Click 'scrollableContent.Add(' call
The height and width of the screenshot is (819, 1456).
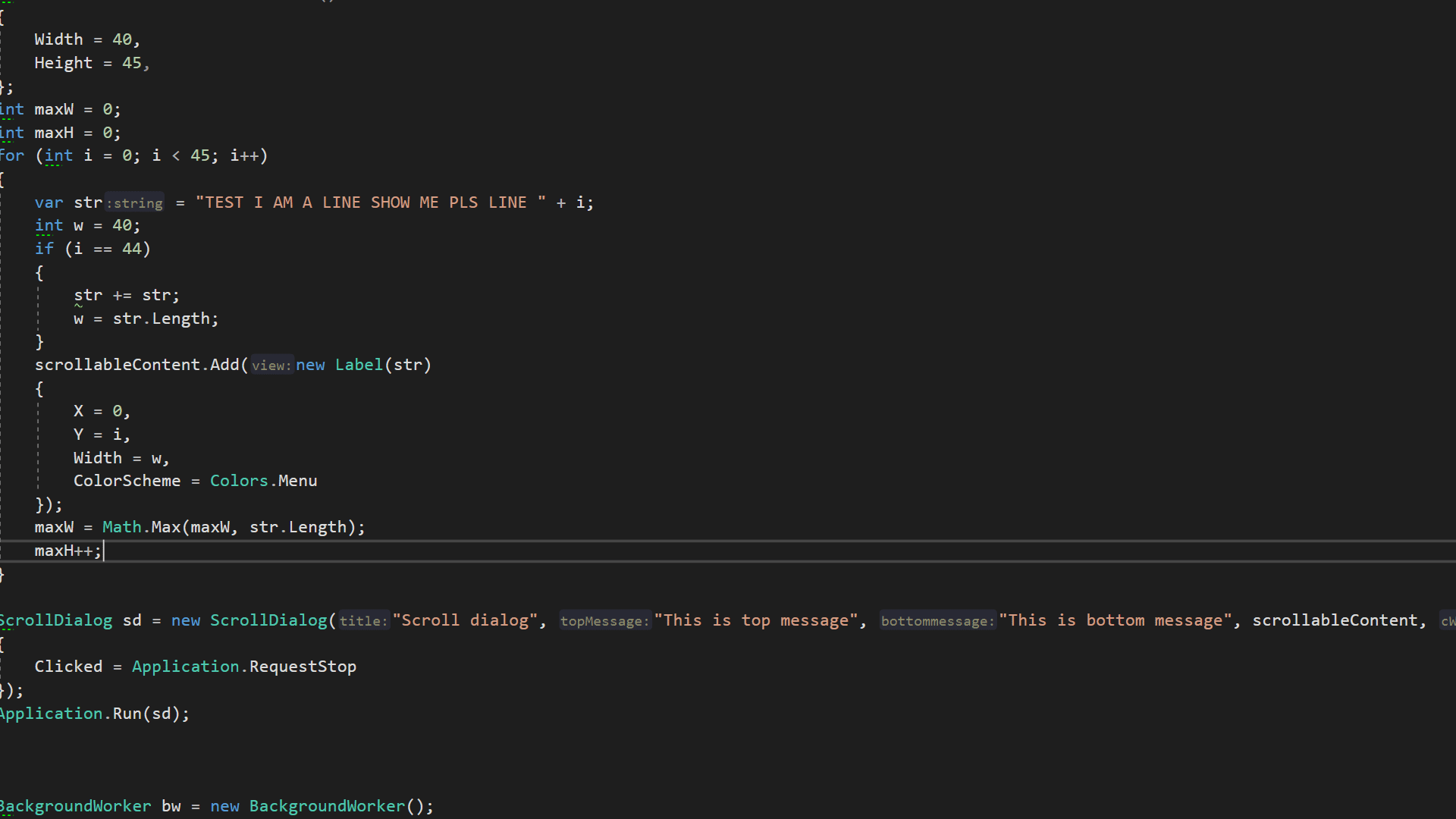pyautogui.click(x=142, y=365)
